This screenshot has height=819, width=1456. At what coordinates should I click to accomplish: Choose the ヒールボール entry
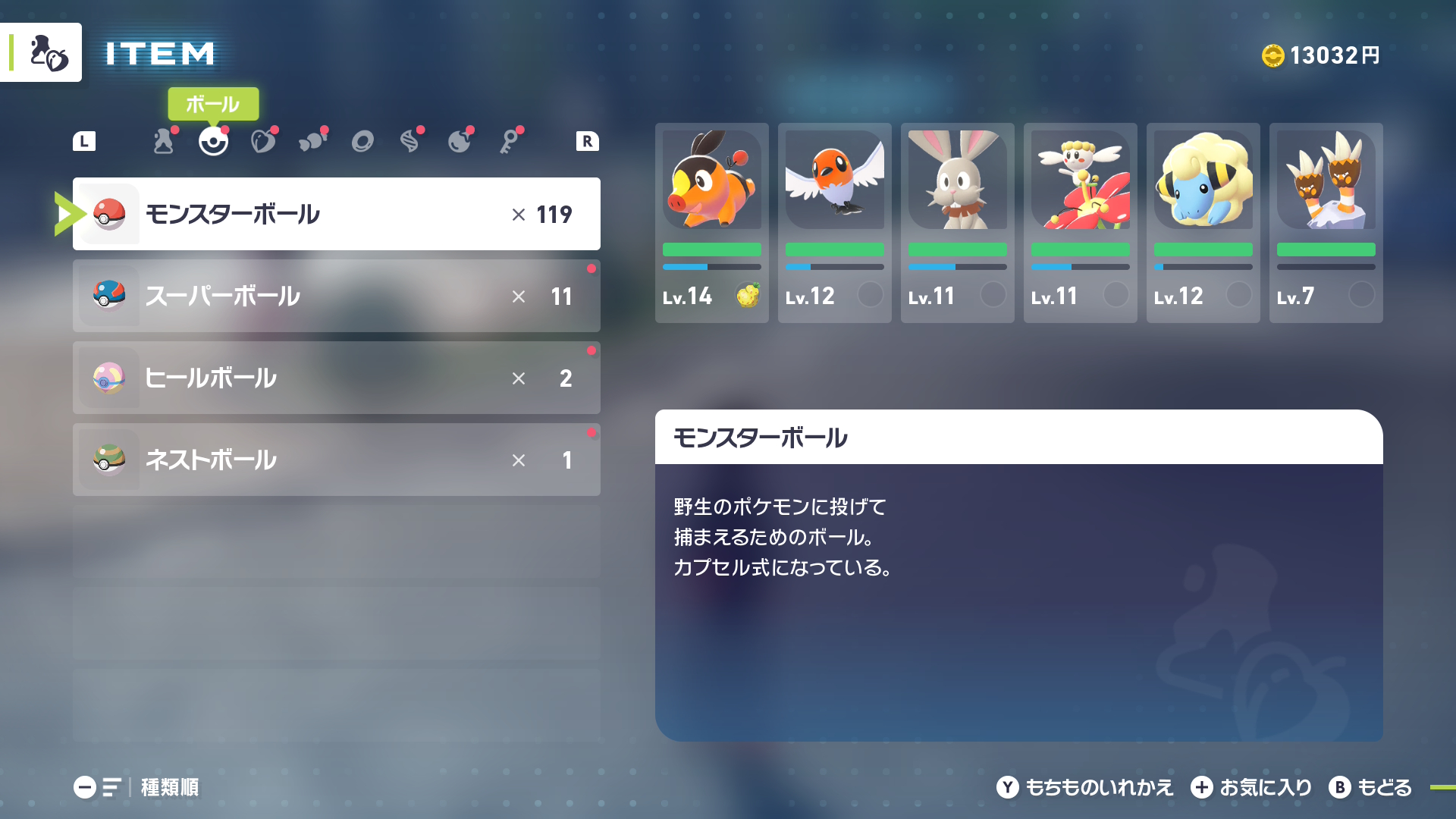[337, 378]
